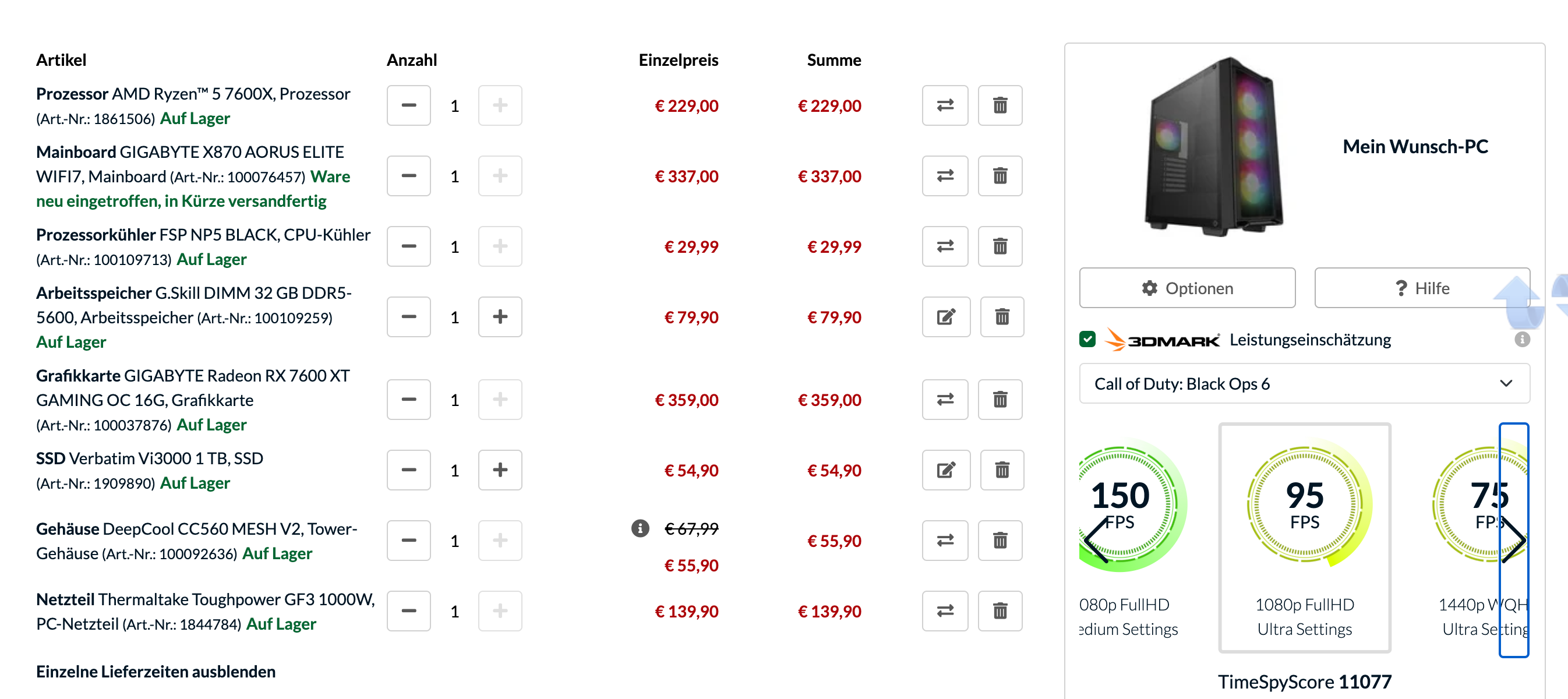1568x699 pixels.
Task: Edit the G.Skill 32 GB RAM entry
Action: pos(946,317)
